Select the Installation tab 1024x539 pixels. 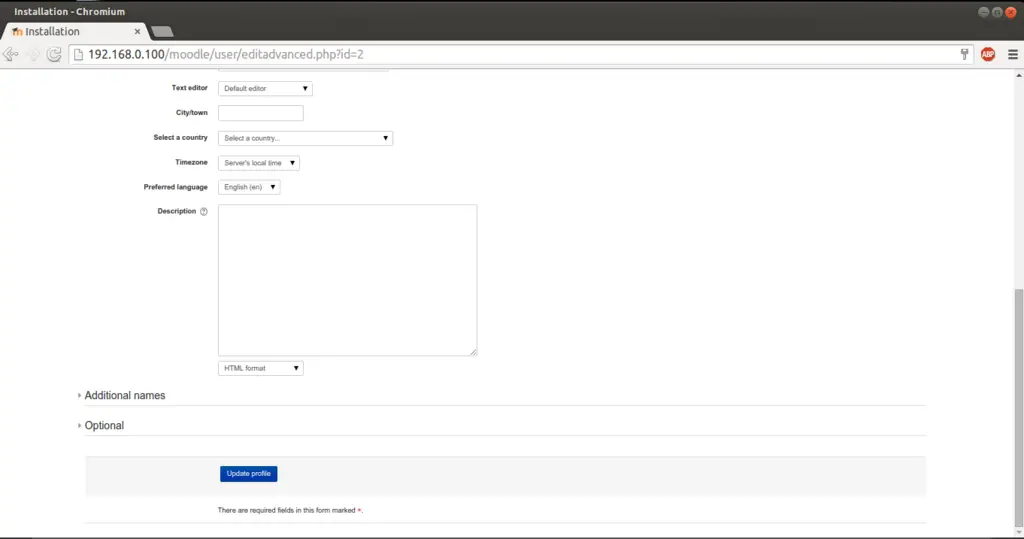point(76,31)
